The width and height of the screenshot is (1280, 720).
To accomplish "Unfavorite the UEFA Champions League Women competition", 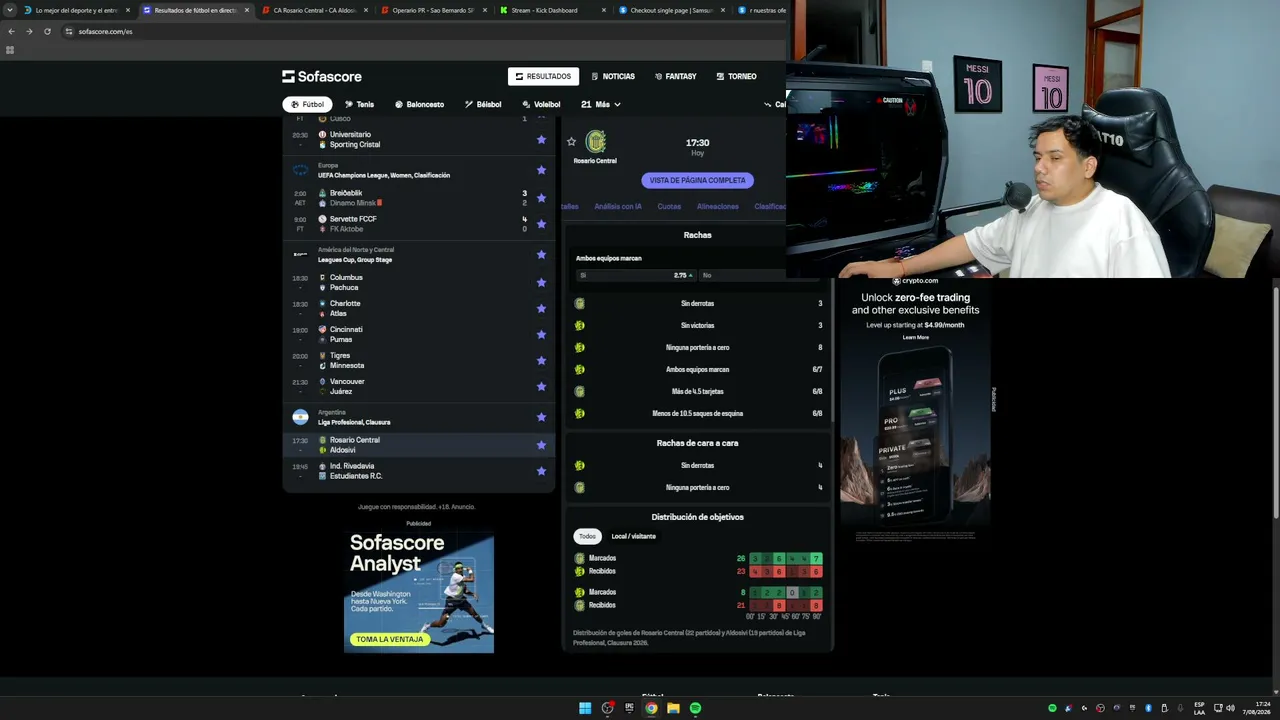I will coord(541,170).
